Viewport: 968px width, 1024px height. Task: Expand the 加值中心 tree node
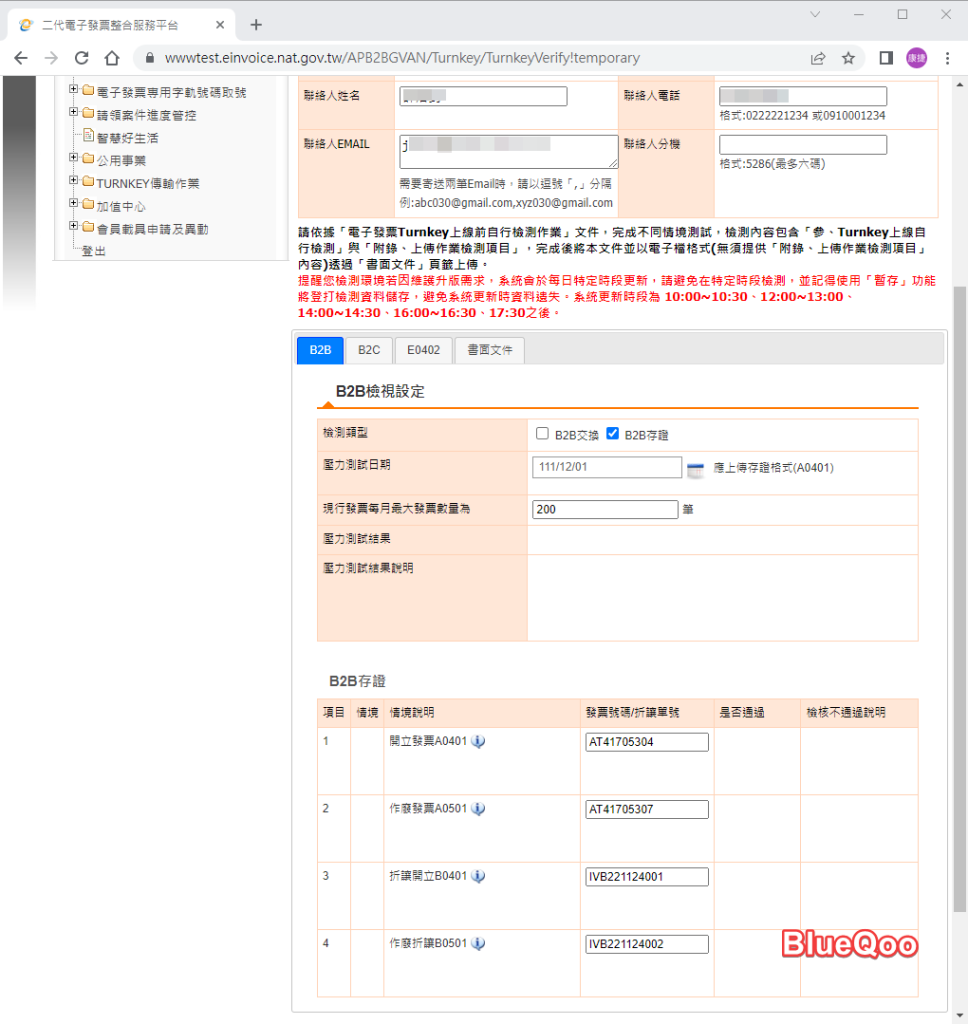tap(74, 205)
